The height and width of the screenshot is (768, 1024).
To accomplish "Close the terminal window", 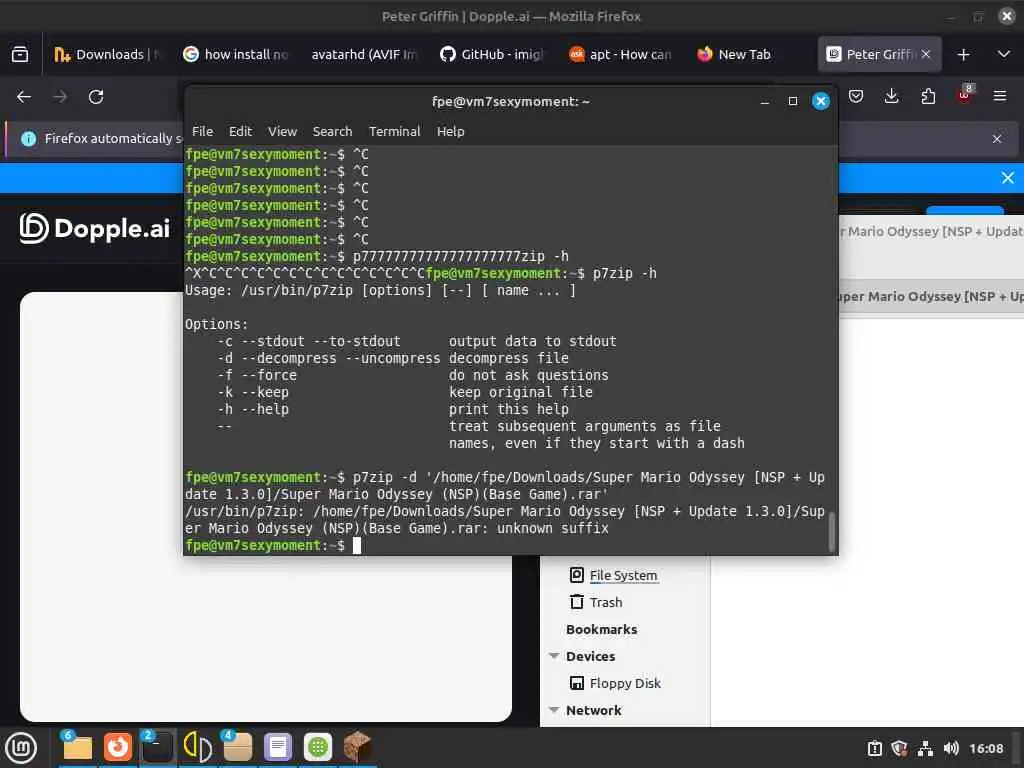I will [x=821, y=101].
